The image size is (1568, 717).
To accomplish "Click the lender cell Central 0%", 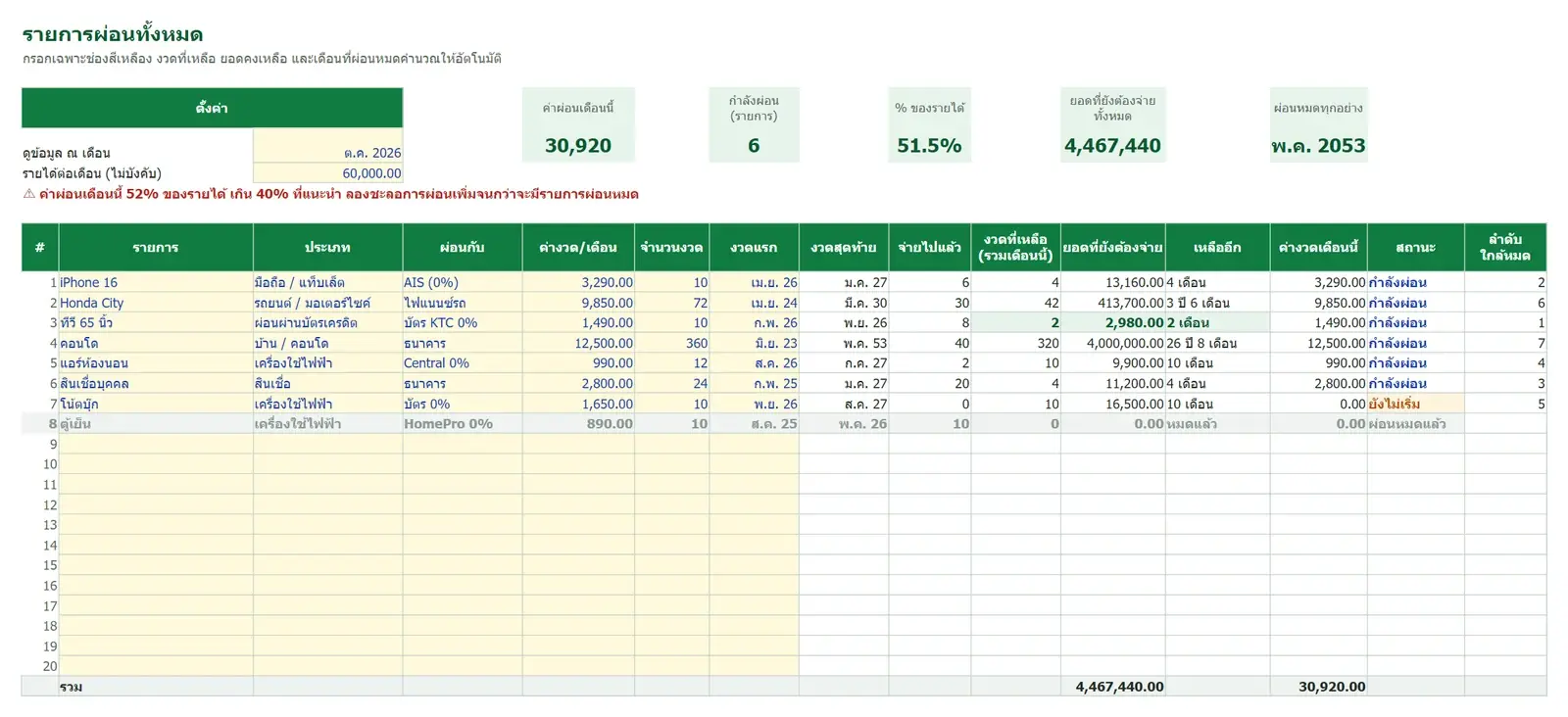I will pyautogui.click(x=463, y=363).
